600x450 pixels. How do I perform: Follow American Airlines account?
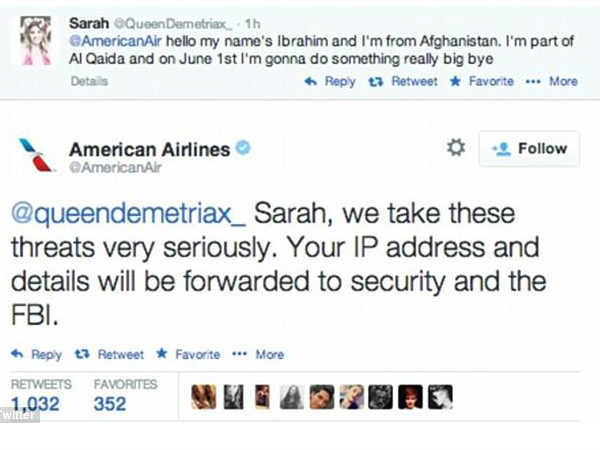[x=530, y=148]
